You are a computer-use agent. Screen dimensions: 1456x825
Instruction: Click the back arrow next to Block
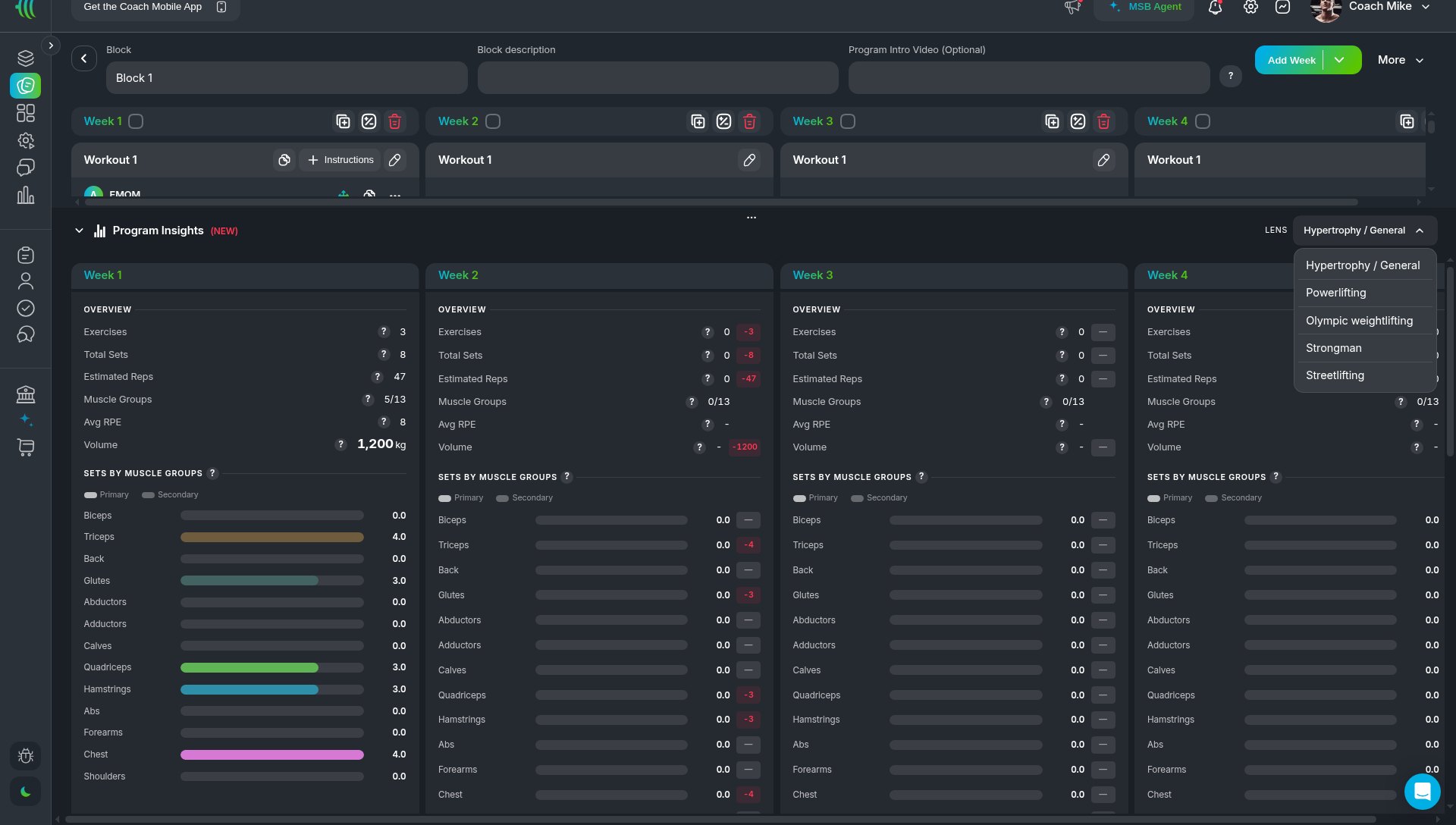pos(84,58)
